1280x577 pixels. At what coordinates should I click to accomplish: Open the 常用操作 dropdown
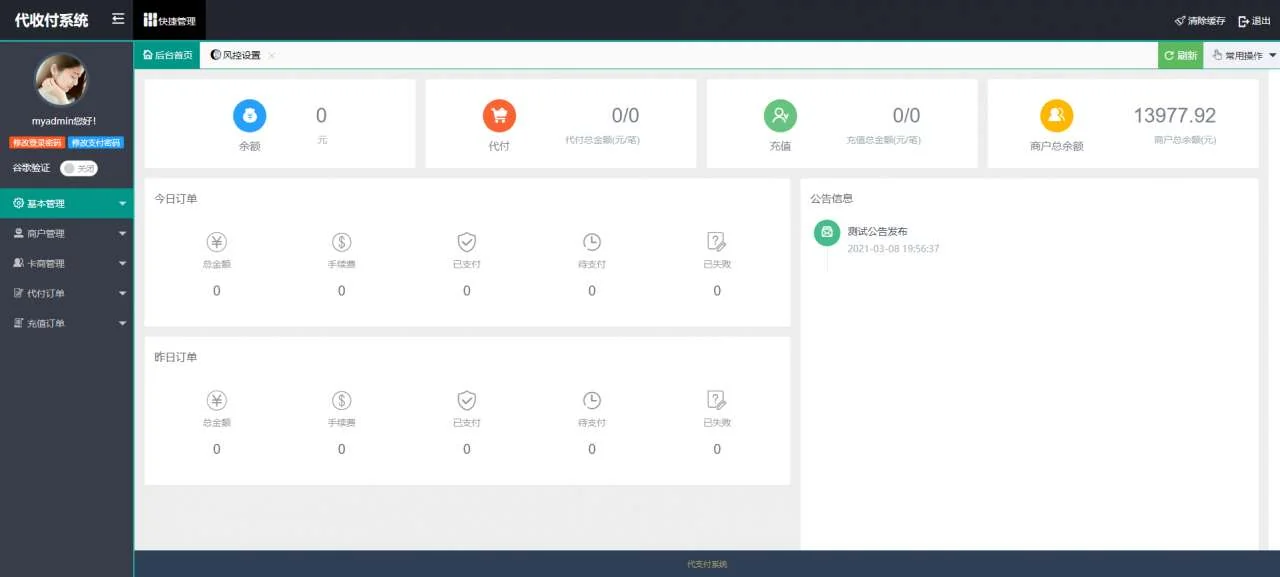[1240, 55]
